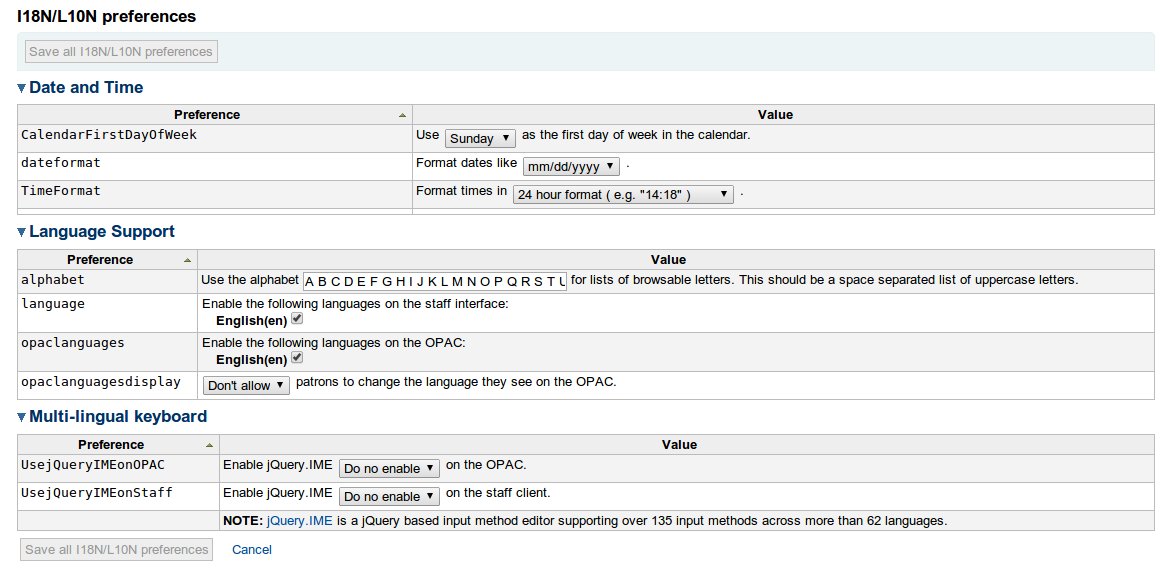Open the opaclanguagesdisplay Don't allow dropdown
1160x569 pixels.
pyautogui.click(x=246, y=385)
